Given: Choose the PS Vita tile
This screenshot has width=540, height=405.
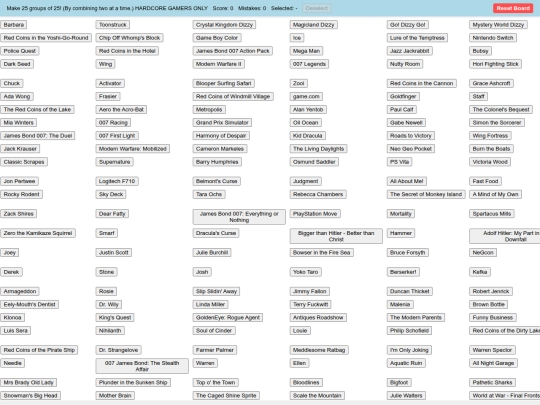Looking at the screenshot, I should coord(399,162).
